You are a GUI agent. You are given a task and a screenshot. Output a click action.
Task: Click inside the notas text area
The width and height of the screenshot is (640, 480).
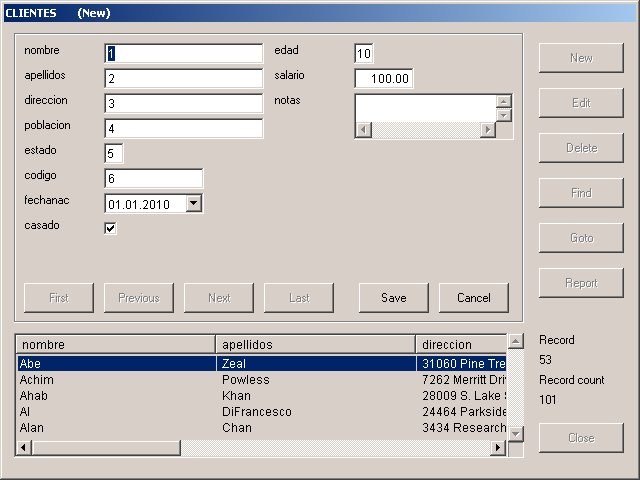(425, 108)
